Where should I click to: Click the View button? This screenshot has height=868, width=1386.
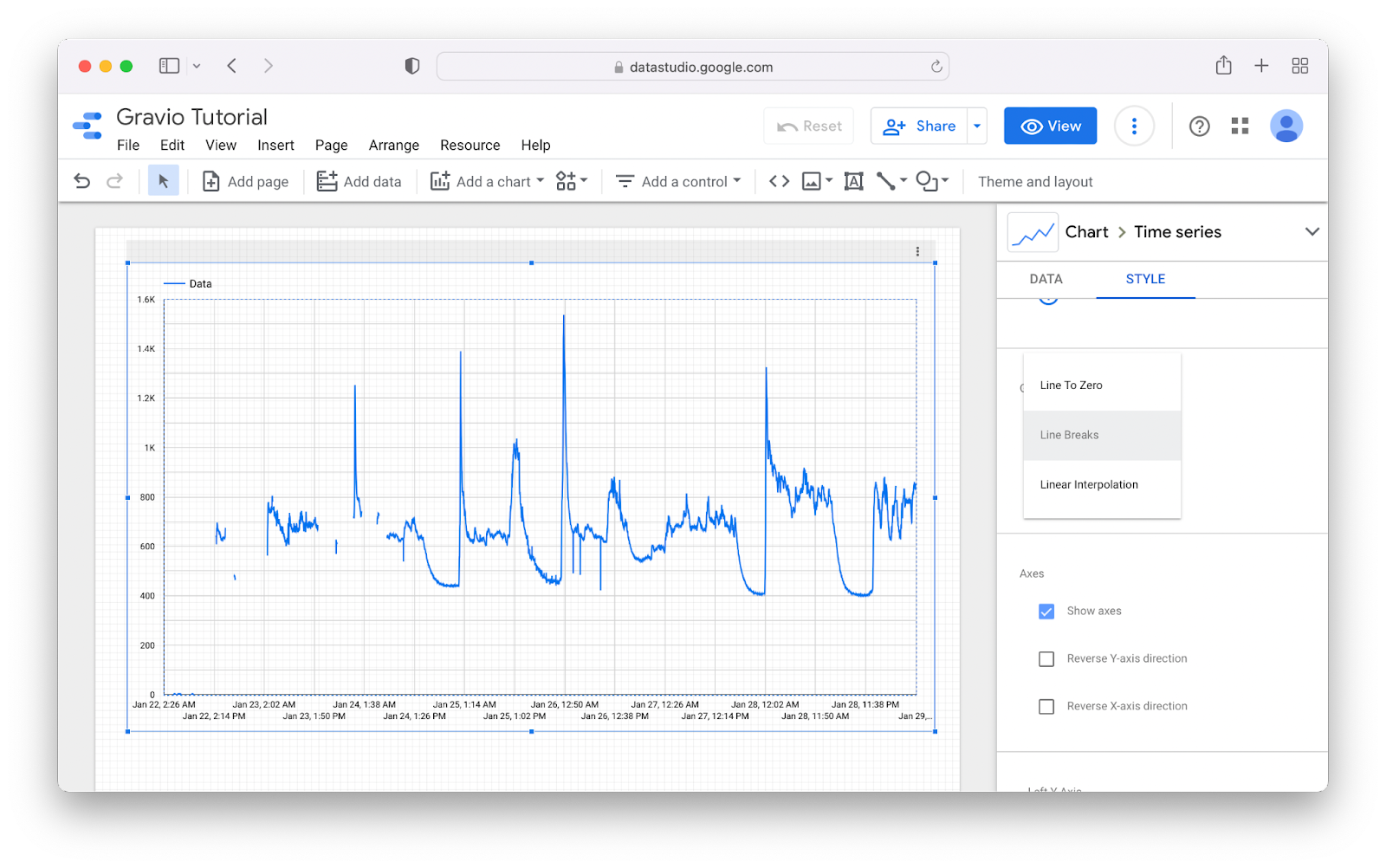pyautogui.click(x=1050, y=126)
